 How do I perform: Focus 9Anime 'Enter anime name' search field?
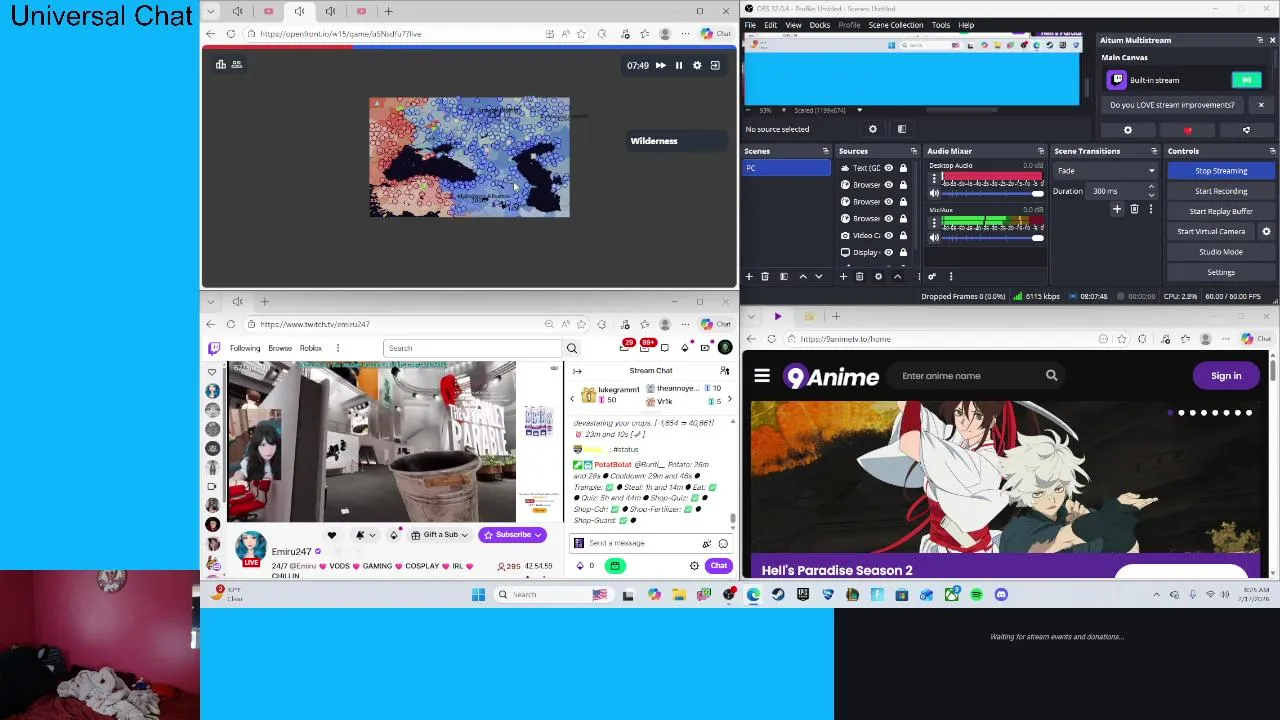tap(968, 376)
